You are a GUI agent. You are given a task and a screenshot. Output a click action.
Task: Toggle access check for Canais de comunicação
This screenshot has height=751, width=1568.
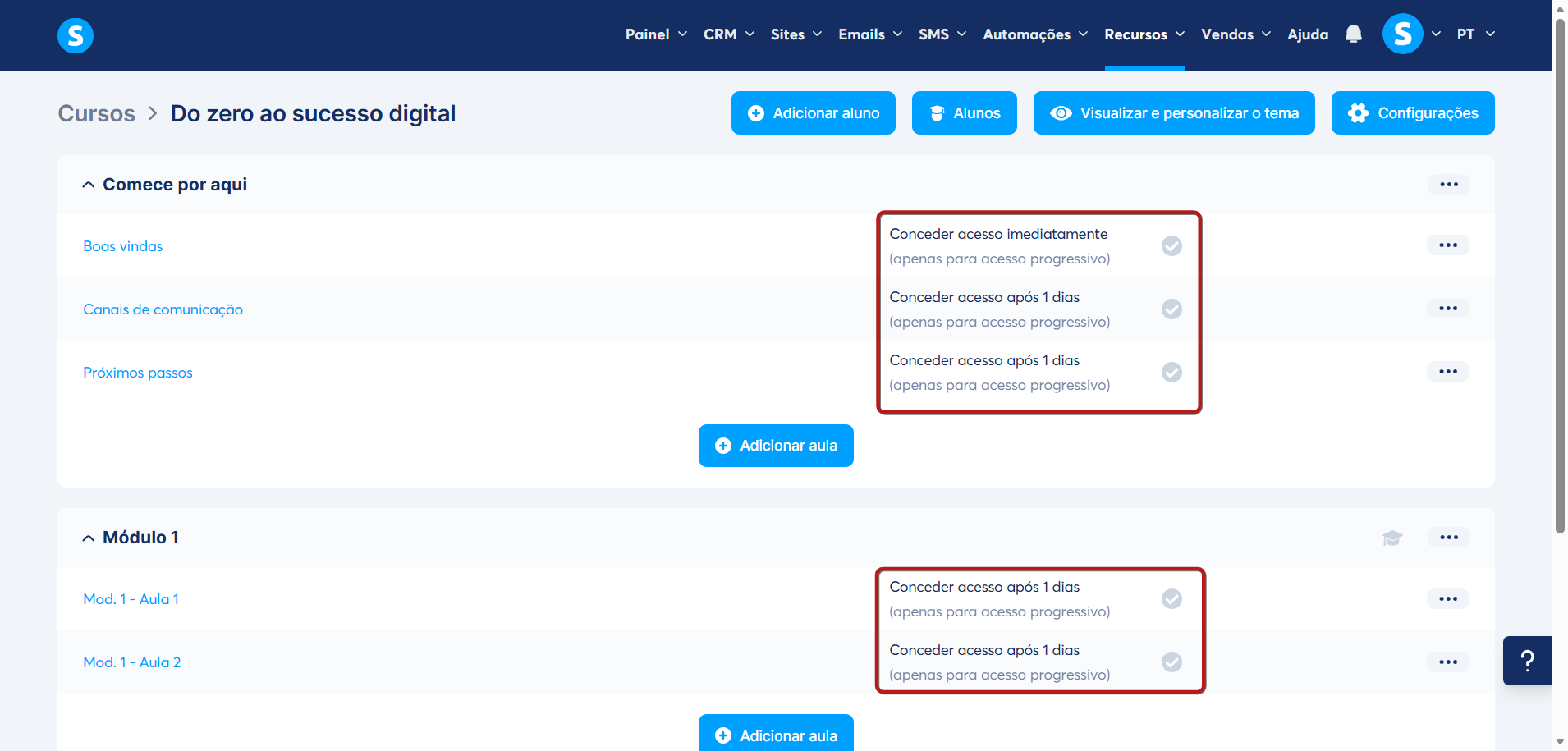(1171, 309)
